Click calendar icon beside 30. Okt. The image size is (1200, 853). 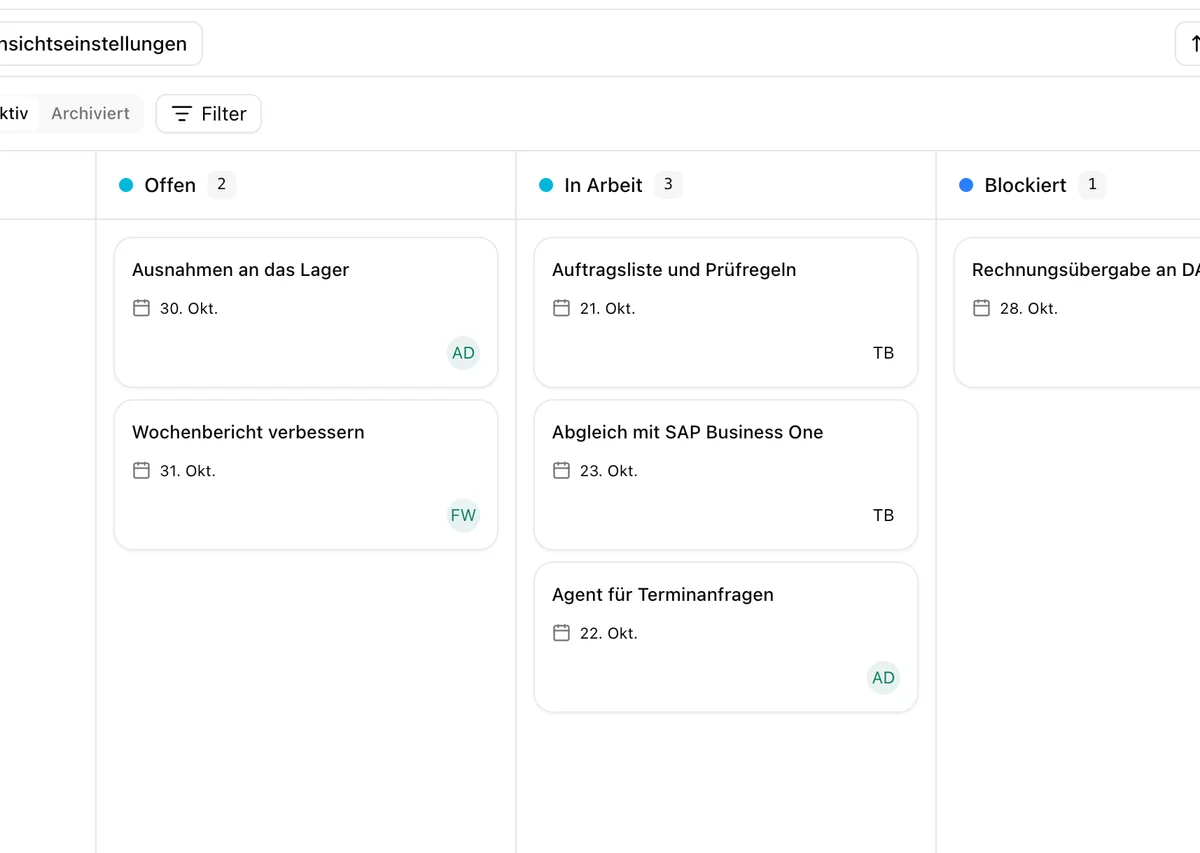(142, 308)
